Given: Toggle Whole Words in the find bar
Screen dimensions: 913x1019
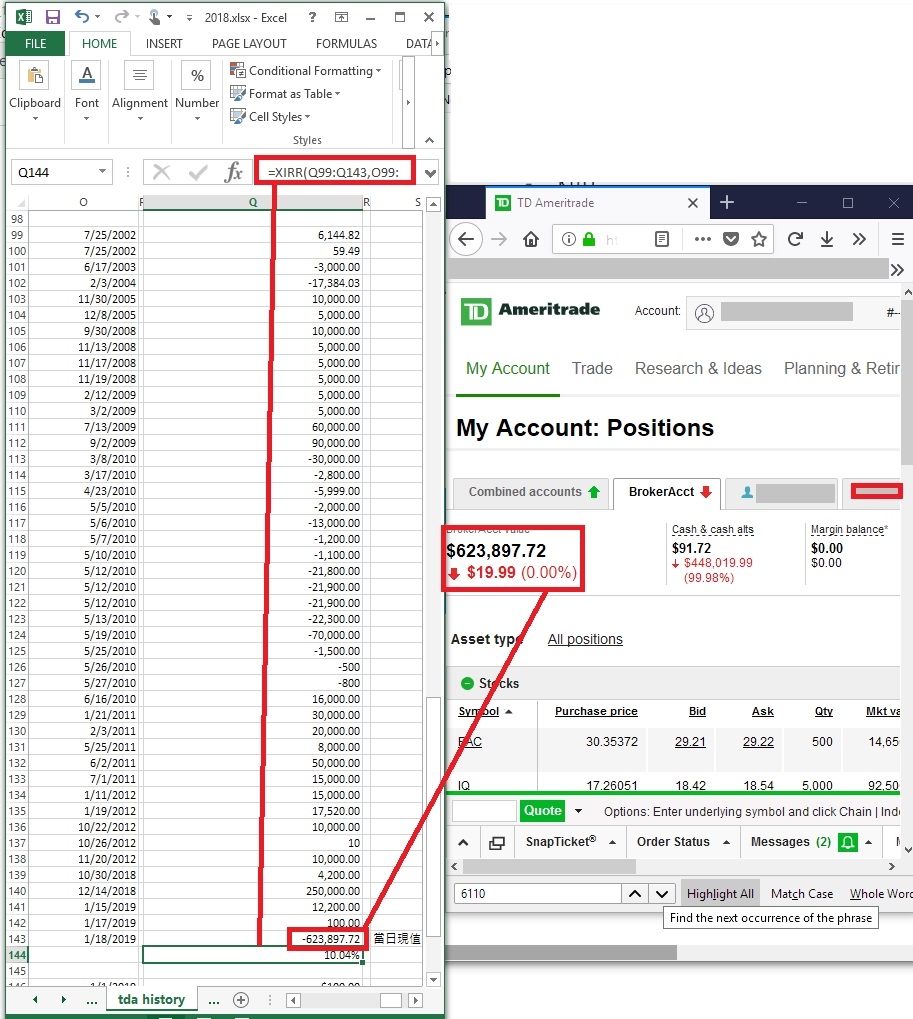Looking at the screenshot, I should [881, 894].
